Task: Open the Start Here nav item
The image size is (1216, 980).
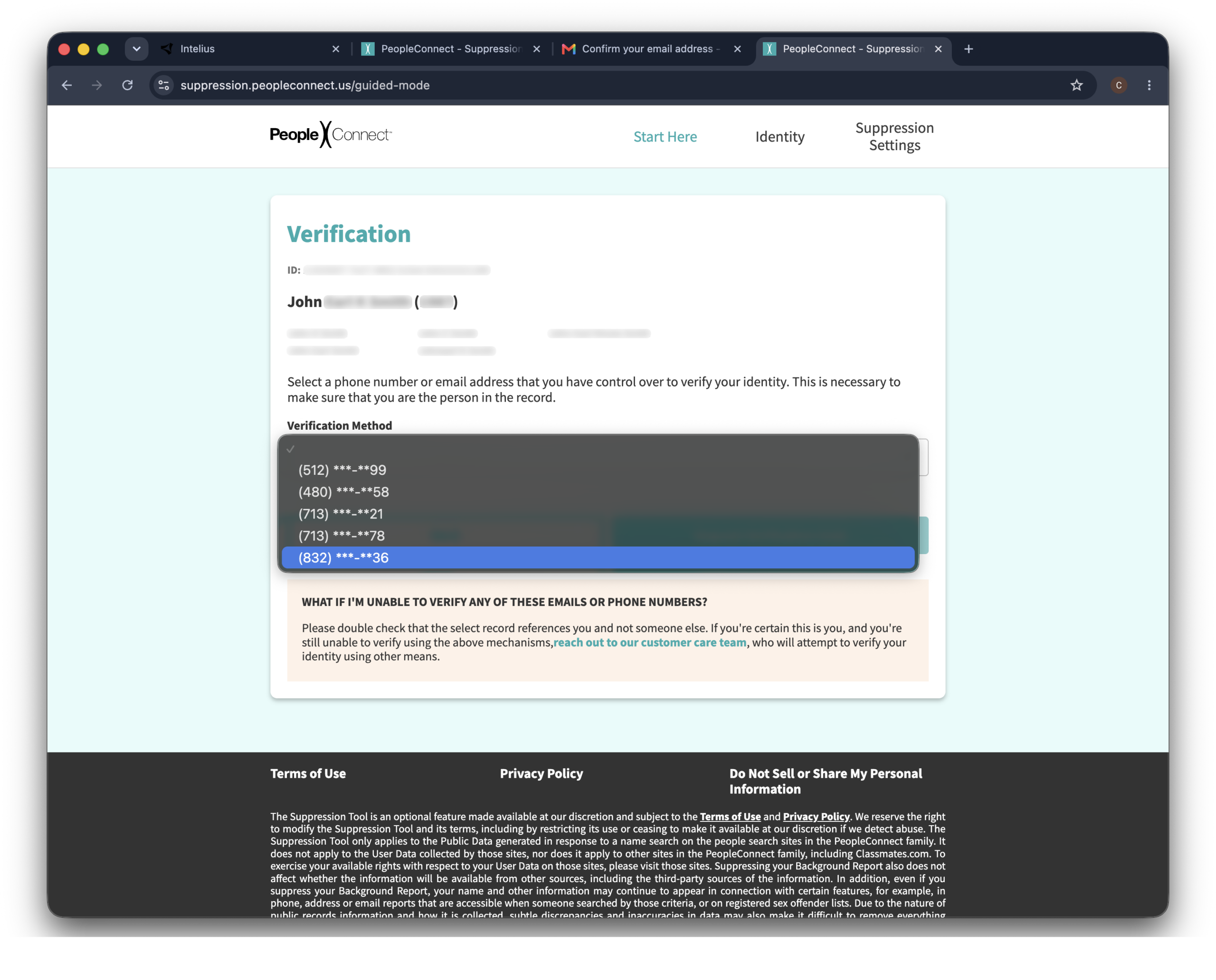Action: point(665,137)
